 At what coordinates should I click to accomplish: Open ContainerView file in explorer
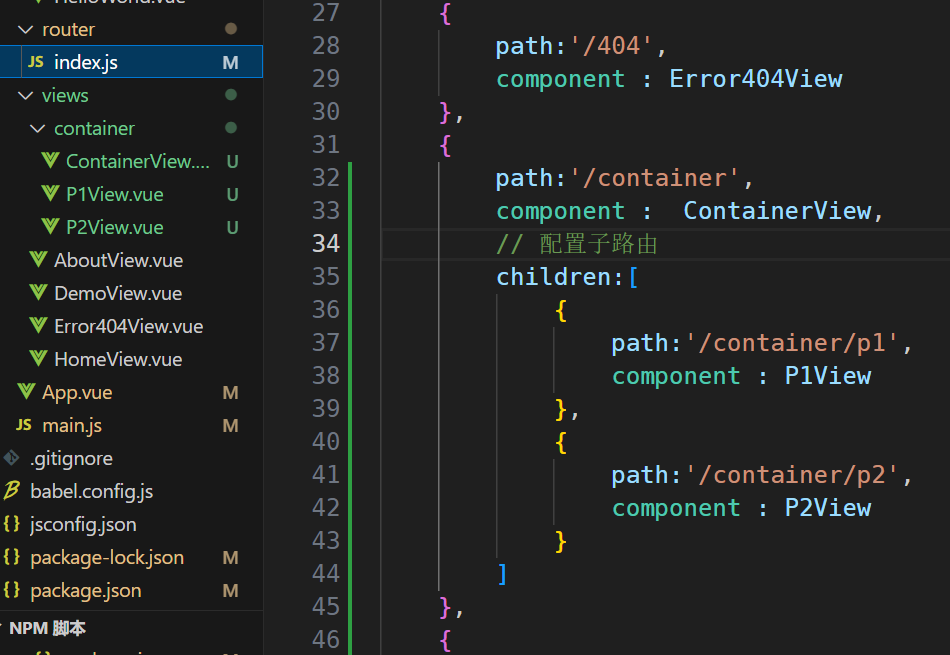click(x=138, y=161)
